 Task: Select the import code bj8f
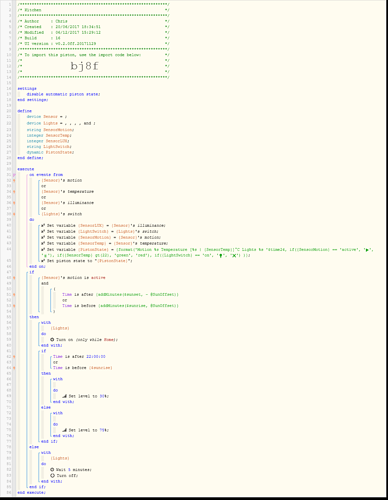[84, 66]
